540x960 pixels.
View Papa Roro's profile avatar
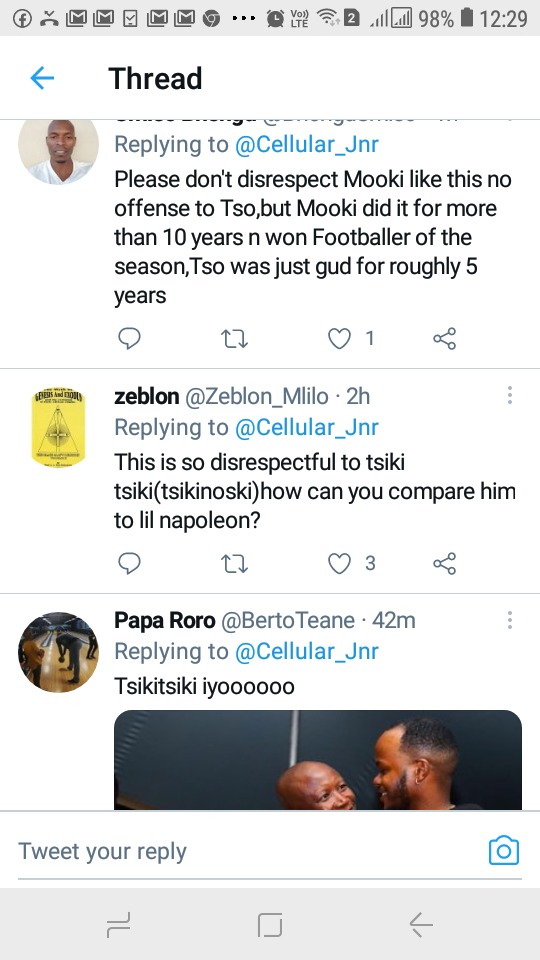tap(58, 652)
